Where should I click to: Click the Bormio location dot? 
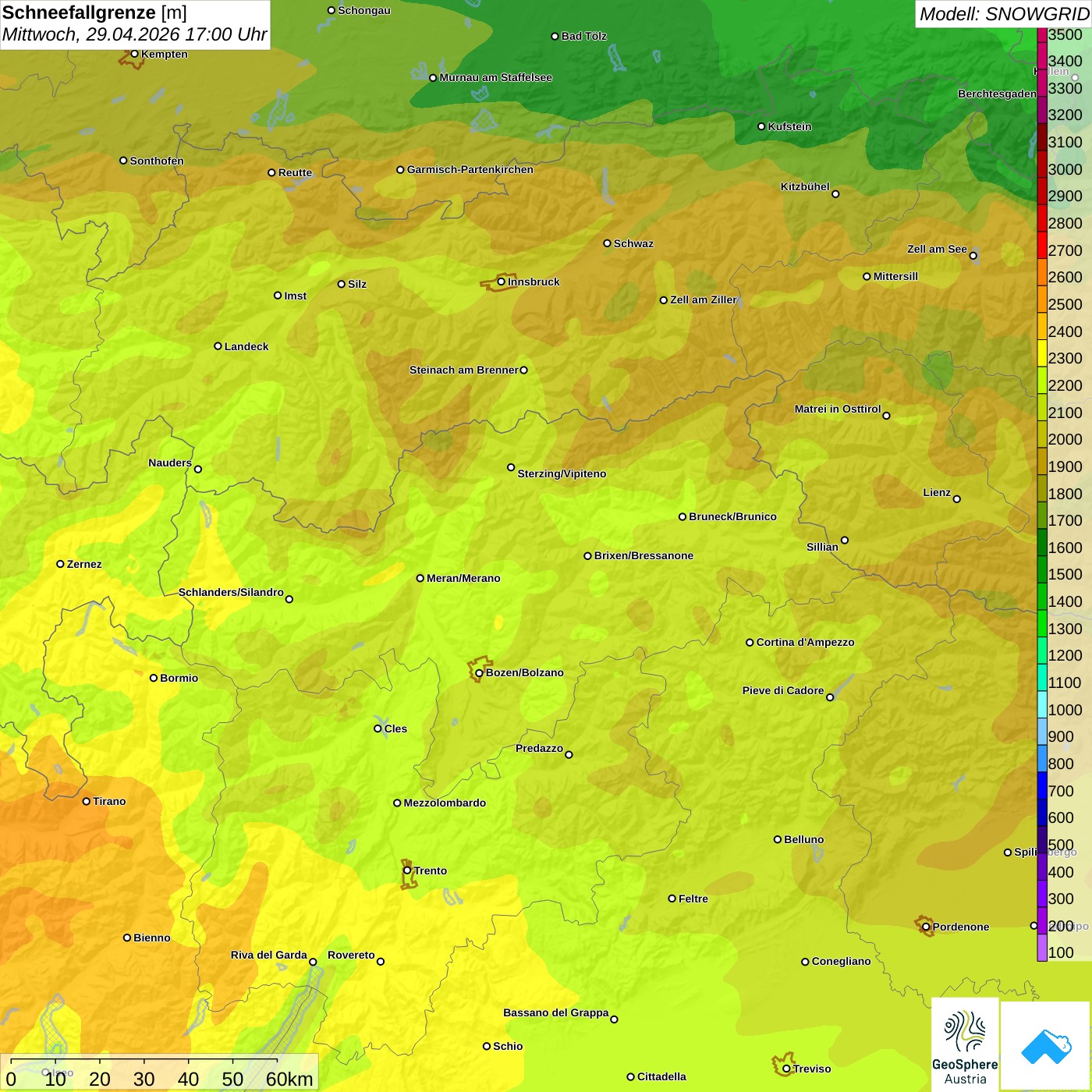154,678
